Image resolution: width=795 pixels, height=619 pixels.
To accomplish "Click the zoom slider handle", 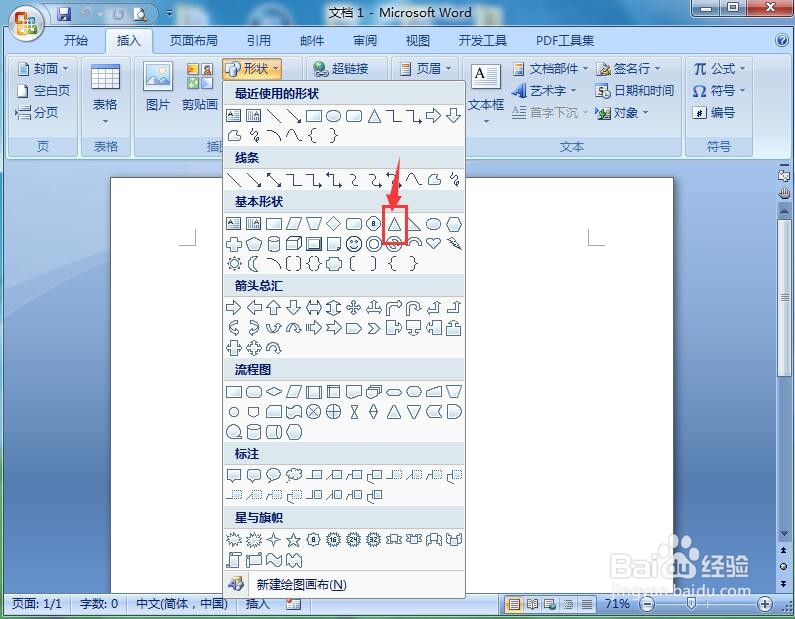I will tap(691, 603).
